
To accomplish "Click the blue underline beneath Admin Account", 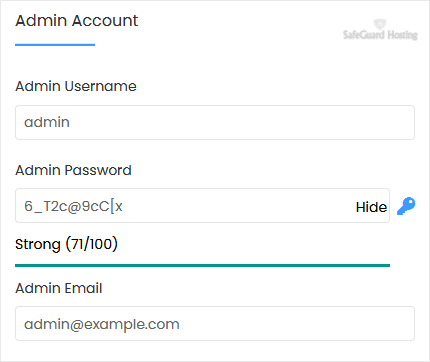I will coord(55,45).
